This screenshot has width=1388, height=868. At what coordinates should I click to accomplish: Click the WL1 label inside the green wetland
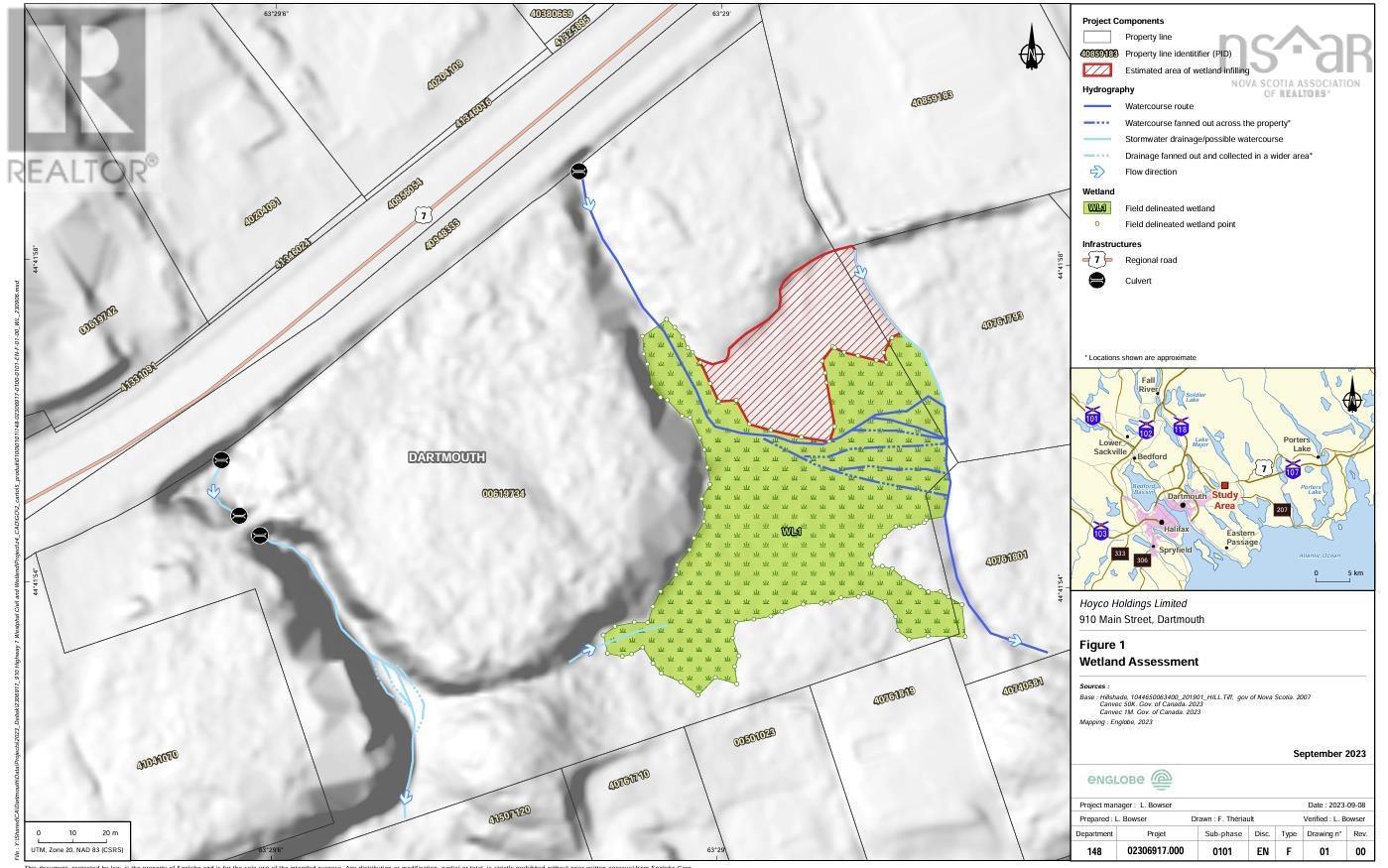(x=791, y=532)
